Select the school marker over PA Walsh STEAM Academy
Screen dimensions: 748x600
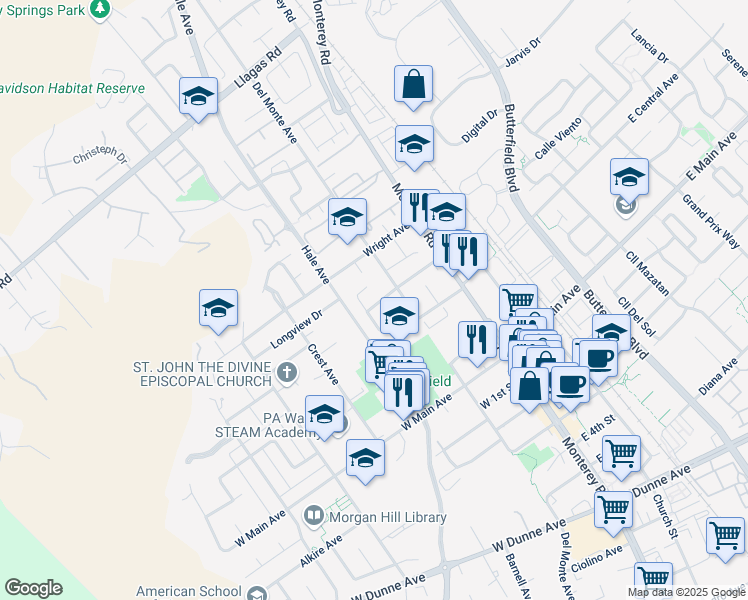pos(324,415)
